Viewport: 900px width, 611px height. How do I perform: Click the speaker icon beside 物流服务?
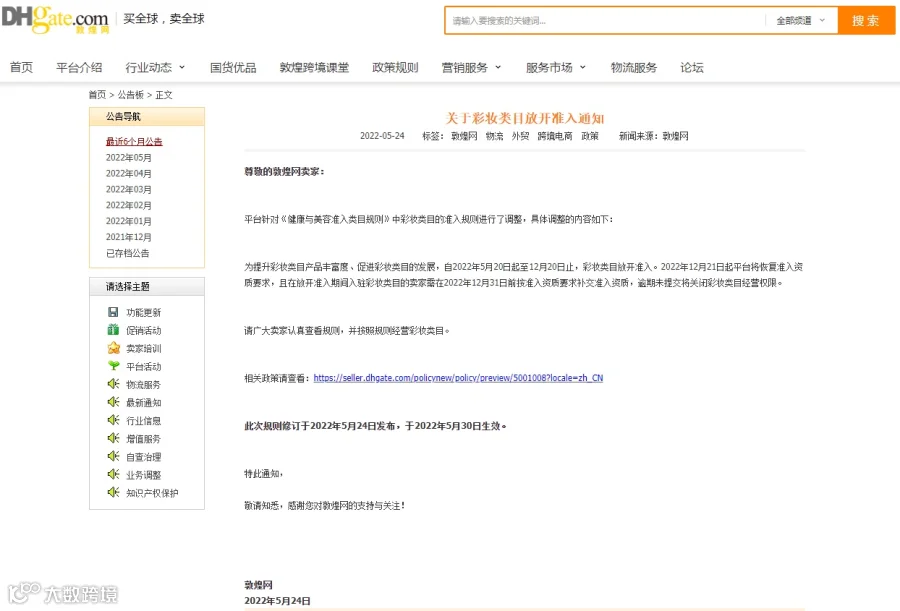point(113,384)
